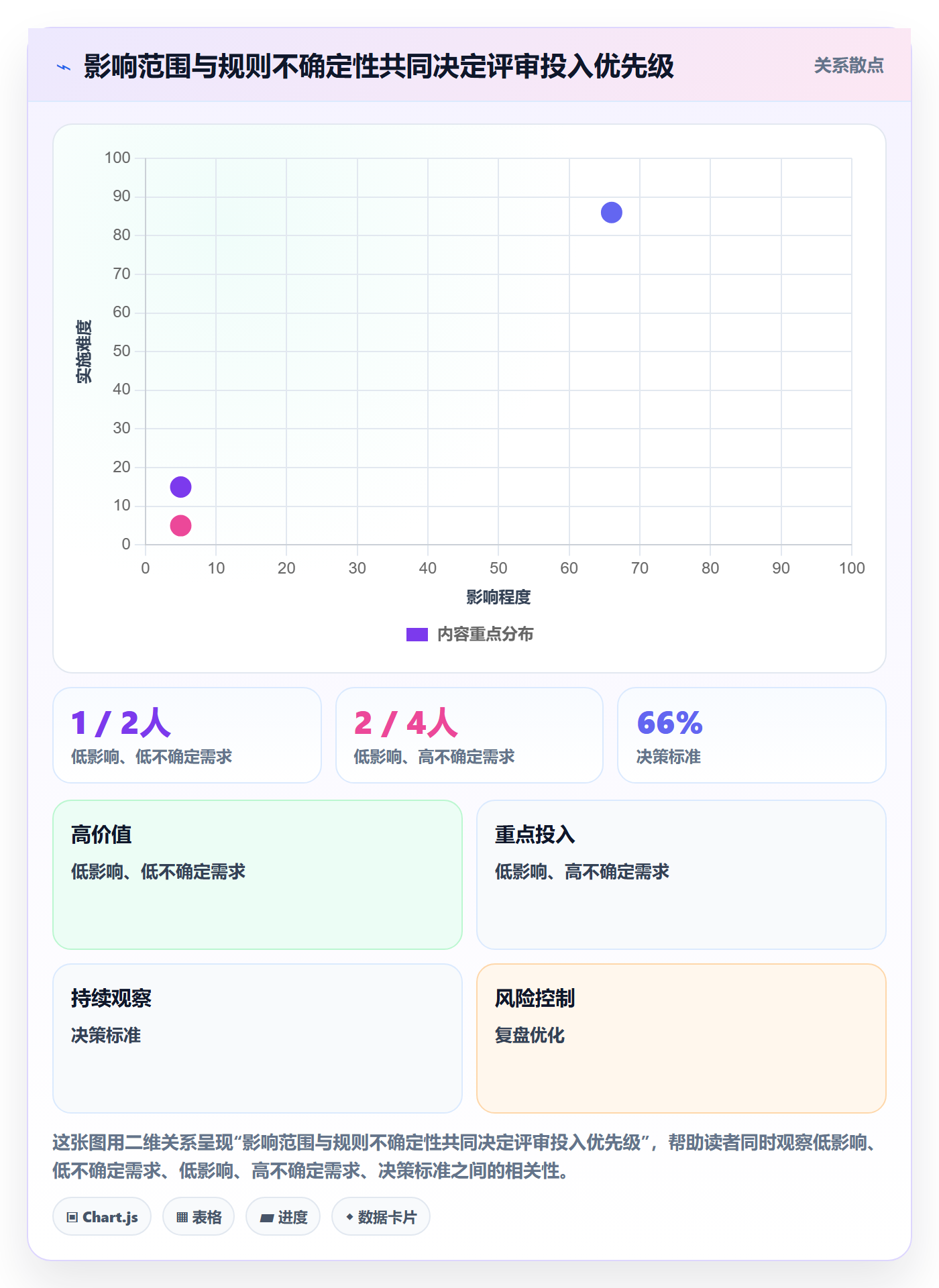
Task: Click the Chart.js chip
Action: [x=102, y=1217]
